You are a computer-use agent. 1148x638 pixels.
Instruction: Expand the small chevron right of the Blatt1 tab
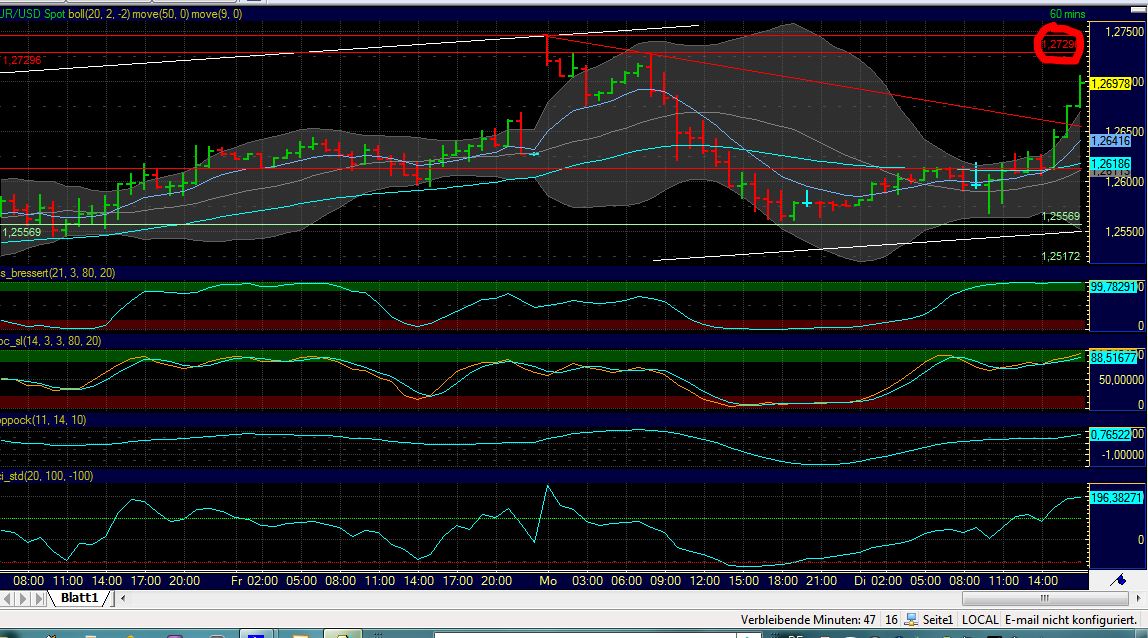(x=121, y=599)
